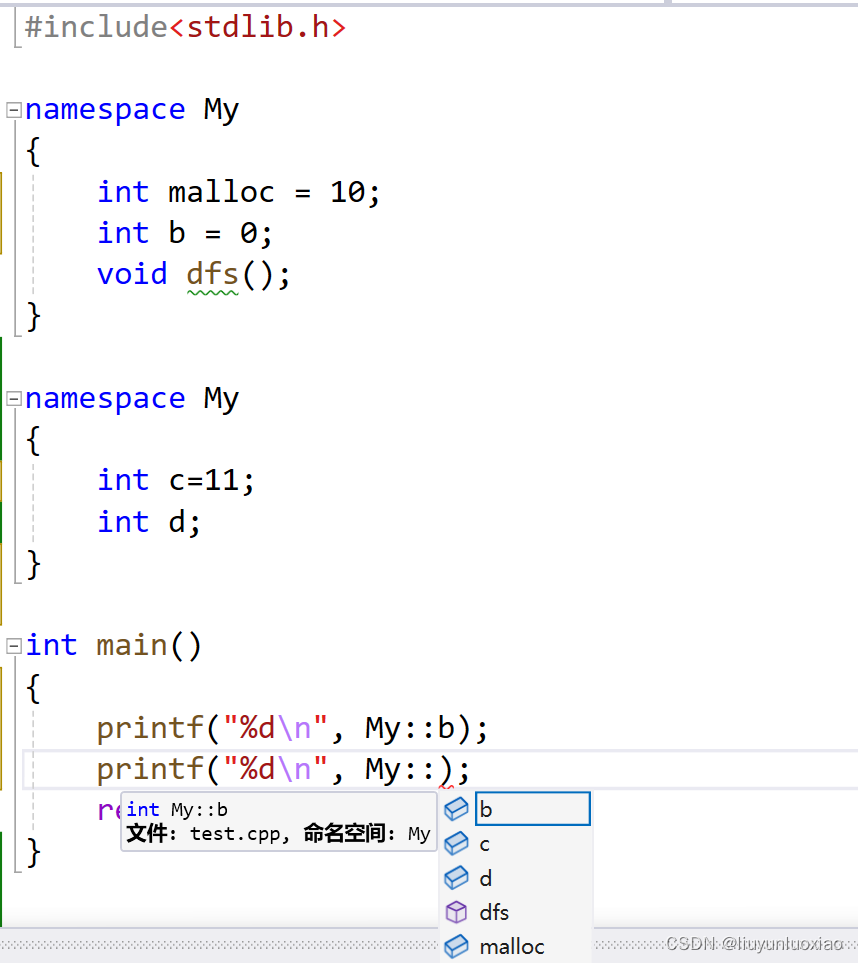Click My::b in the first printf call
858x963 pixels.
click(410, 728)
